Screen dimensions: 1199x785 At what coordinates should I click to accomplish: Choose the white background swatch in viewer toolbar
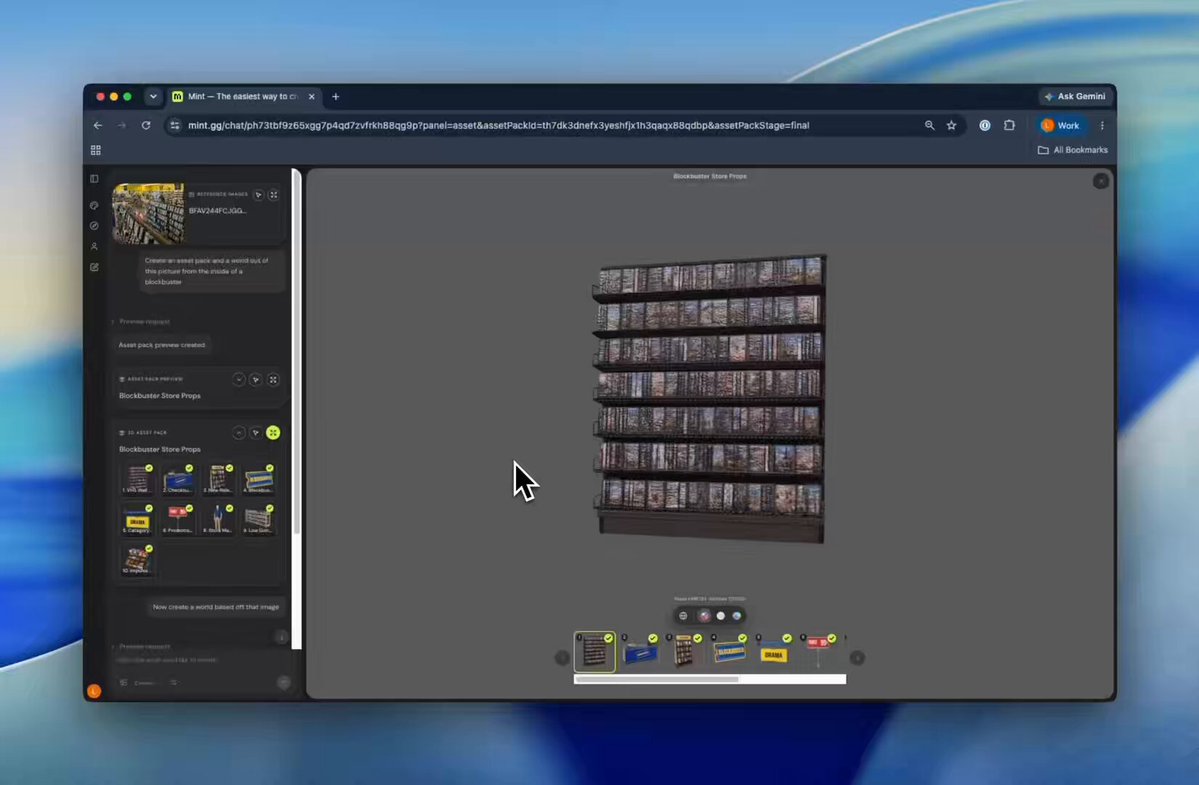point(720,616)
